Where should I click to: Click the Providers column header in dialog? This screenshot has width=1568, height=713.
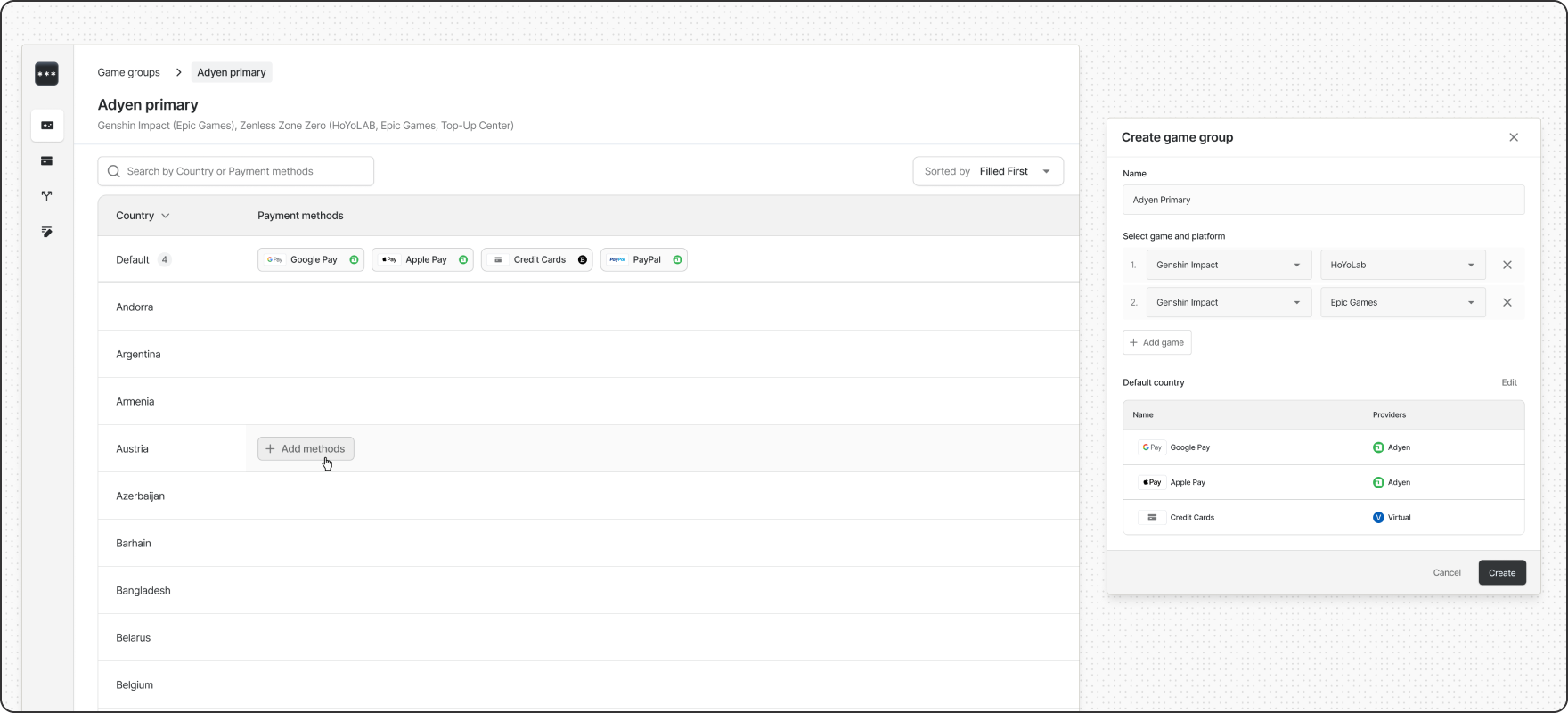(x=1389, y=414)
